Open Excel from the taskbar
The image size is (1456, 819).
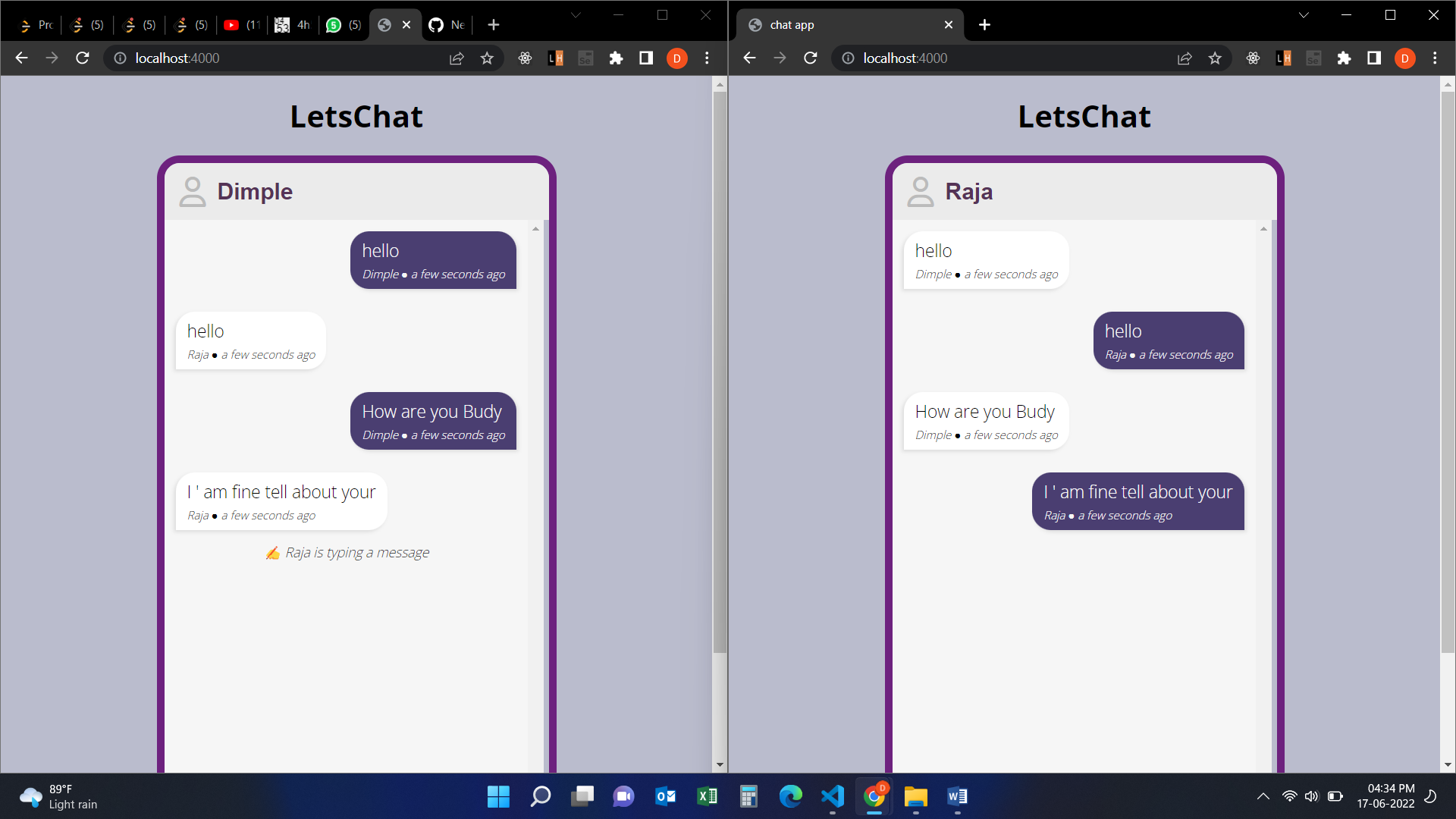click(x=707, y=797)
